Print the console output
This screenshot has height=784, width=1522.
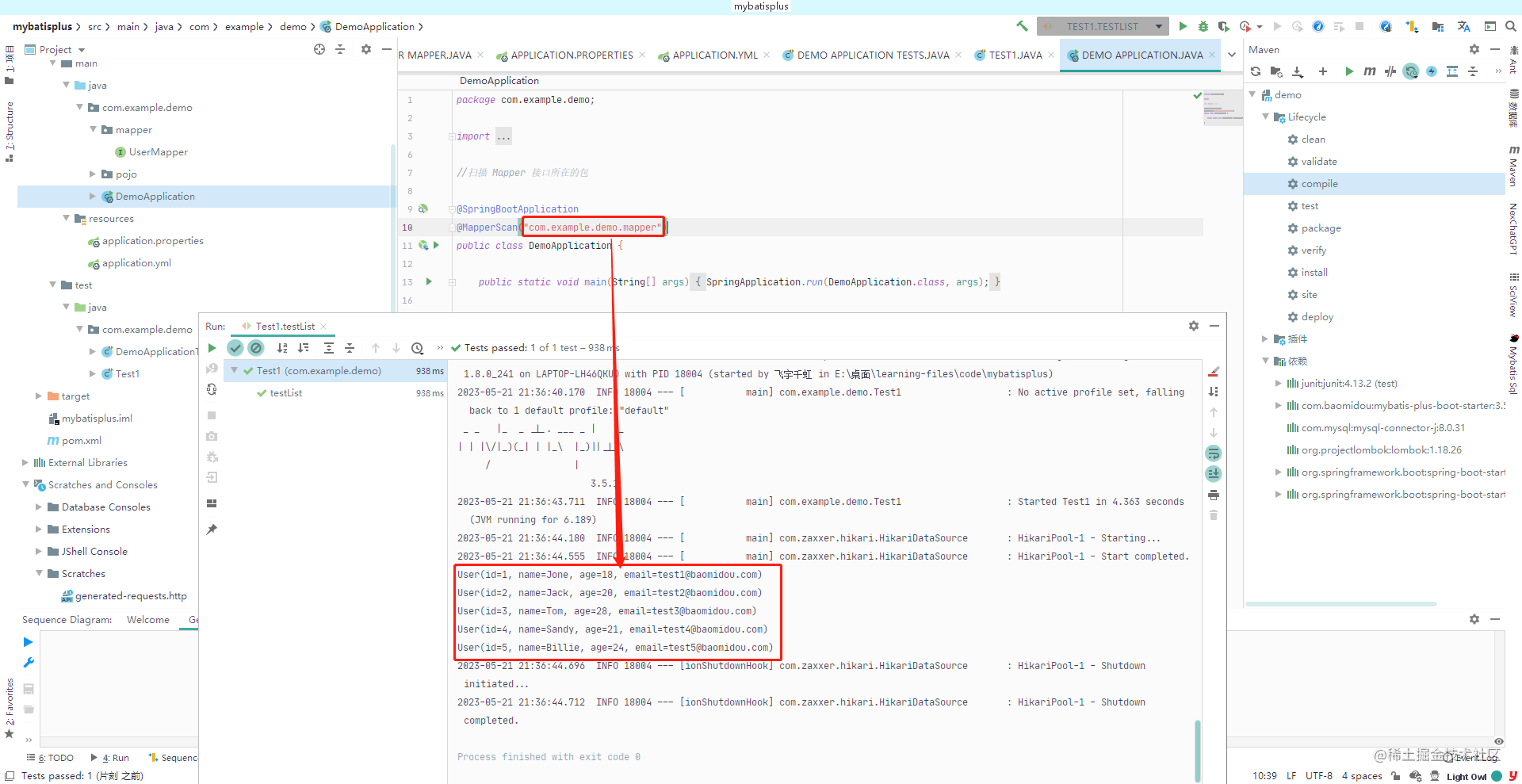[x=1214, y=495]
